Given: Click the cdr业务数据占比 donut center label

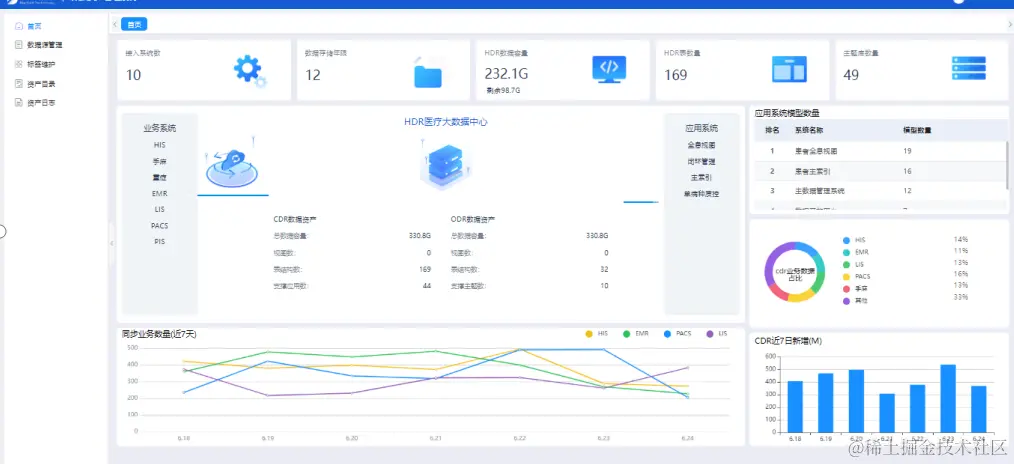Looking at the screenshot, I should point(794,274).
